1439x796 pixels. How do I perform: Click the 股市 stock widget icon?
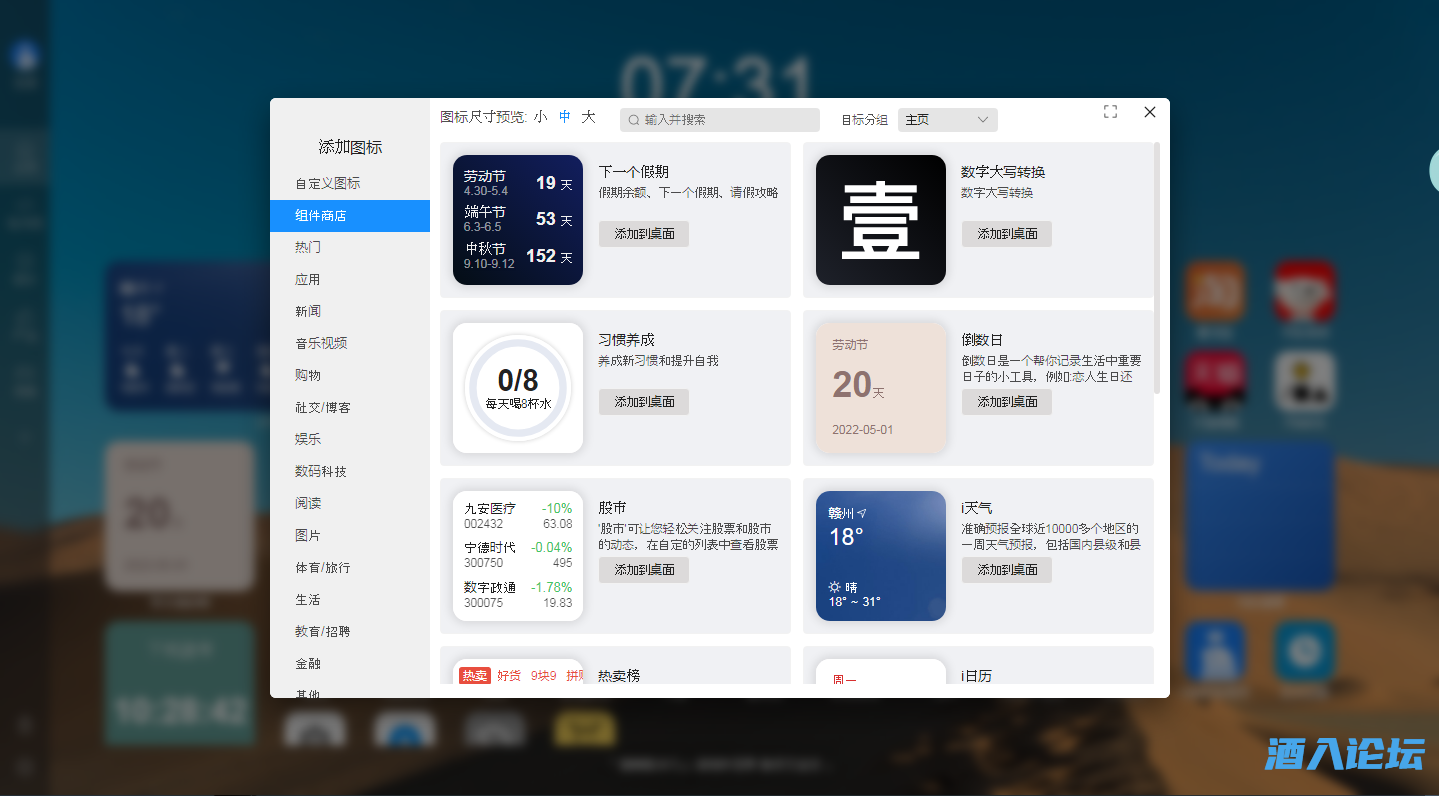pyautogui.click(x=518, y=556)
